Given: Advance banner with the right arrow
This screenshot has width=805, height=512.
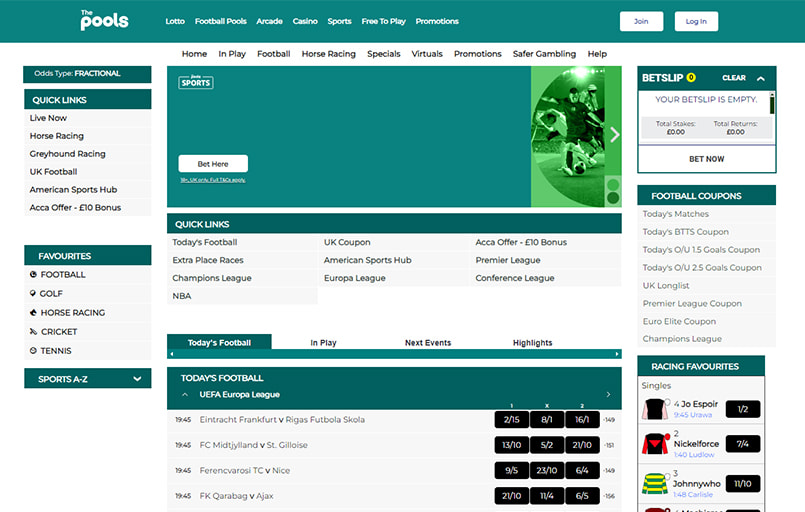Looking at the screenshot, I should (615, 135).
